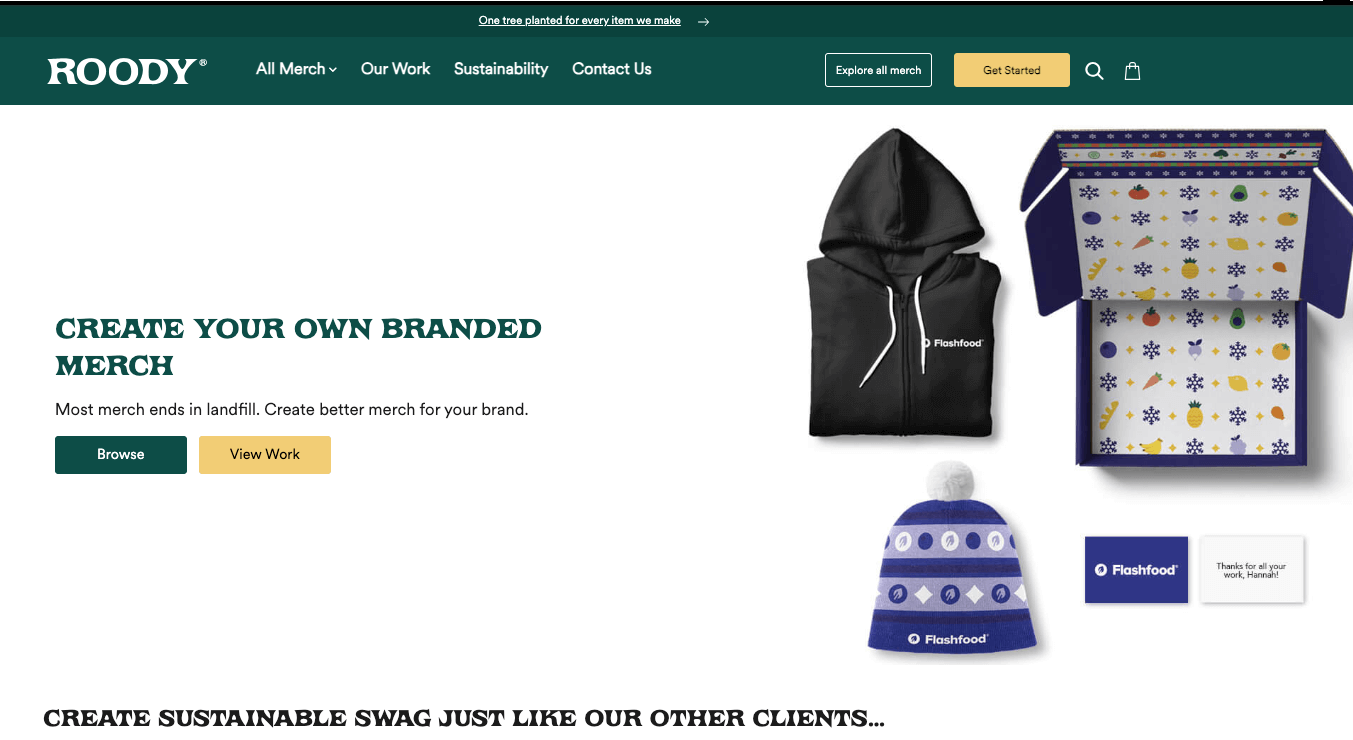Click the ROODY logo

tap(127, 71)
